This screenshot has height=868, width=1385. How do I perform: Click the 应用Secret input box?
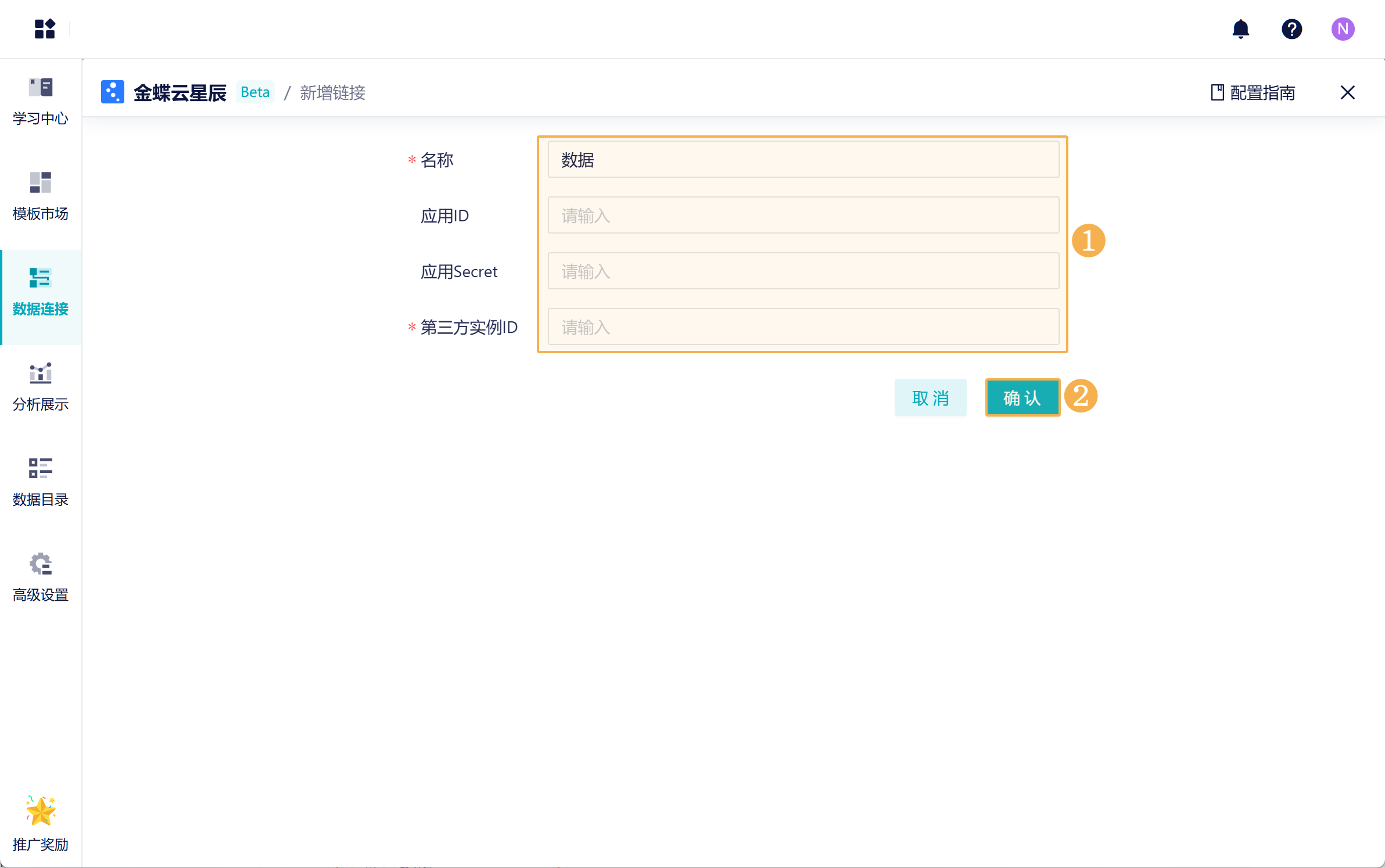click(x=803, y=271)
